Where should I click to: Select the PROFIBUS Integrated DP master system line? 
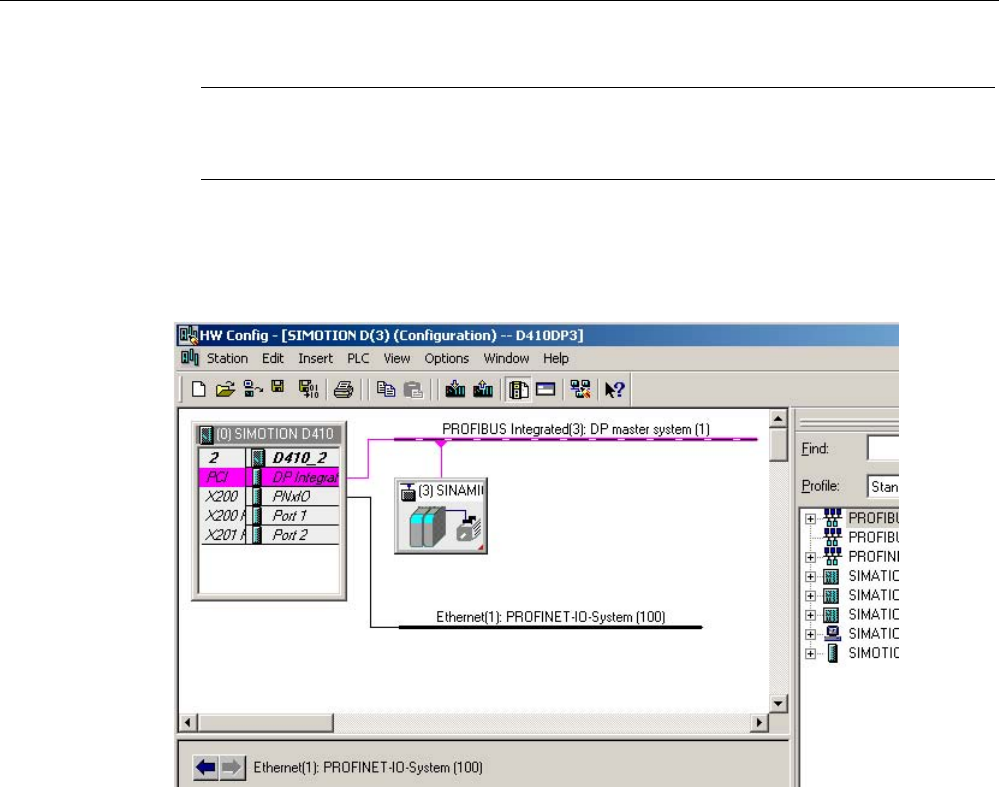pos(575,439)
